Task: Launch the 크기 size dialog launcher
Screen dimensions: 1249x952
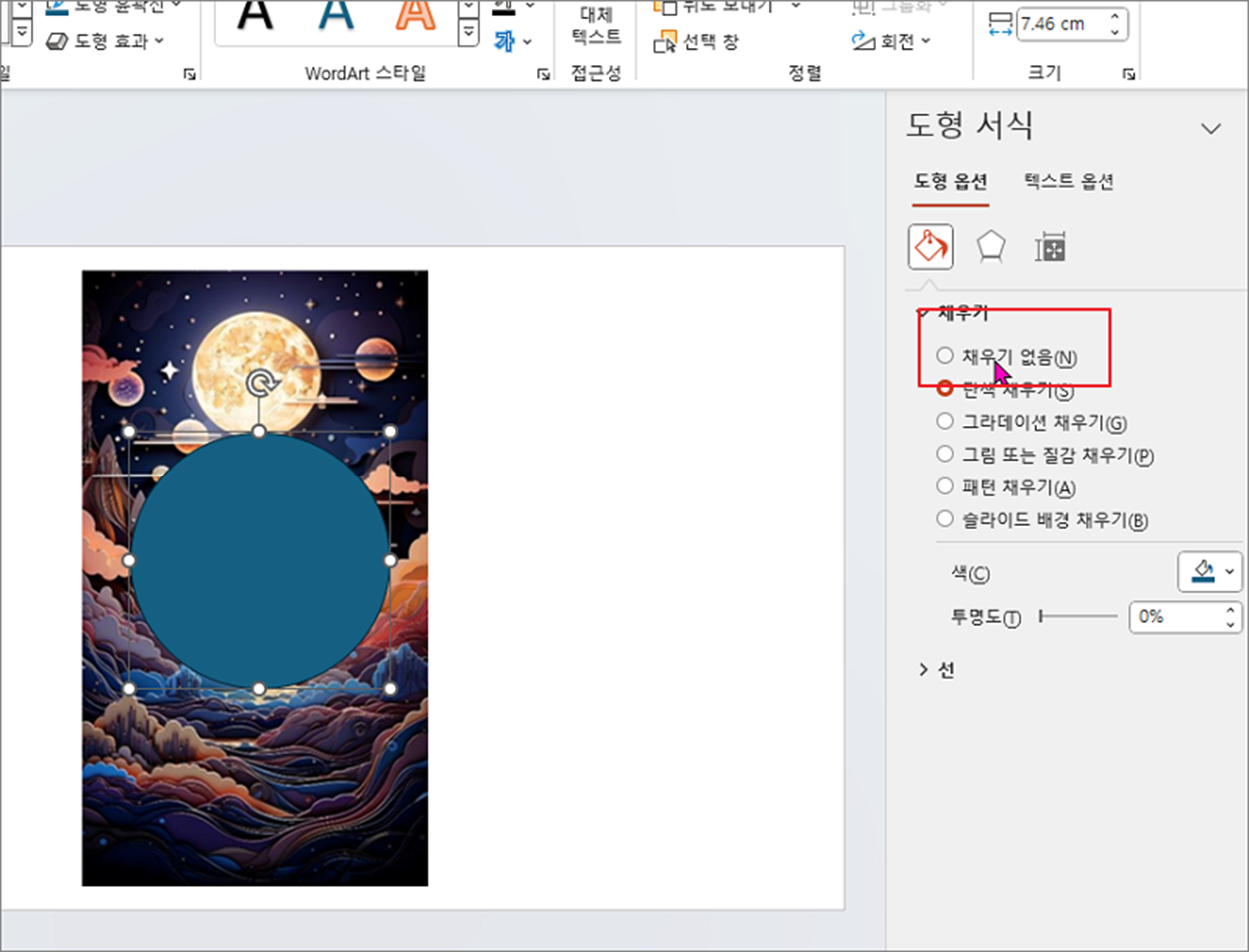Action: (1128, 74)
